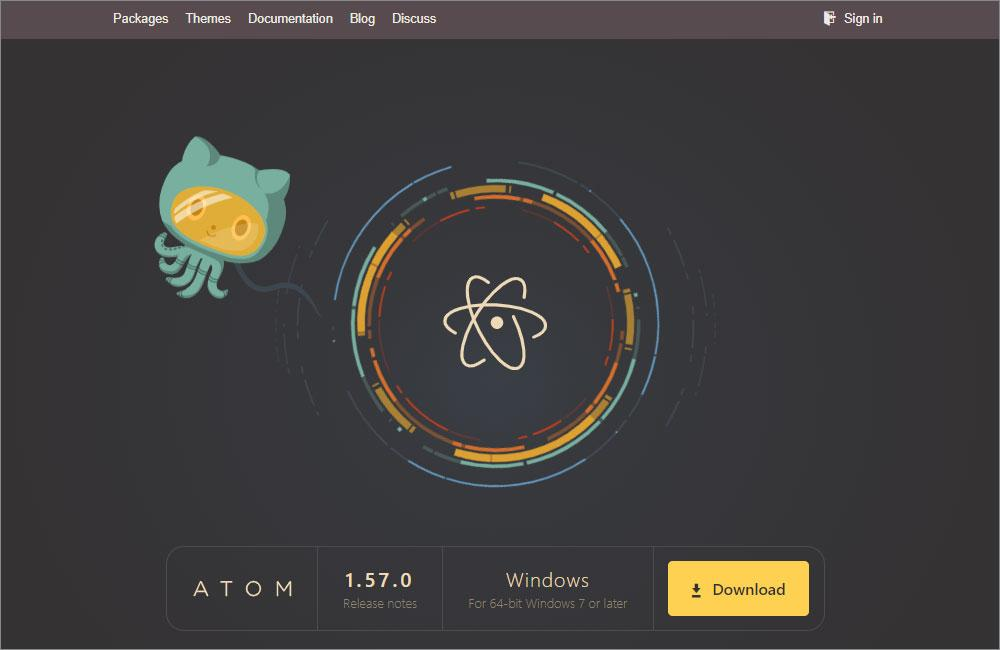
Task: Click the Atom logo in the circle
Action: click(496, 323)
